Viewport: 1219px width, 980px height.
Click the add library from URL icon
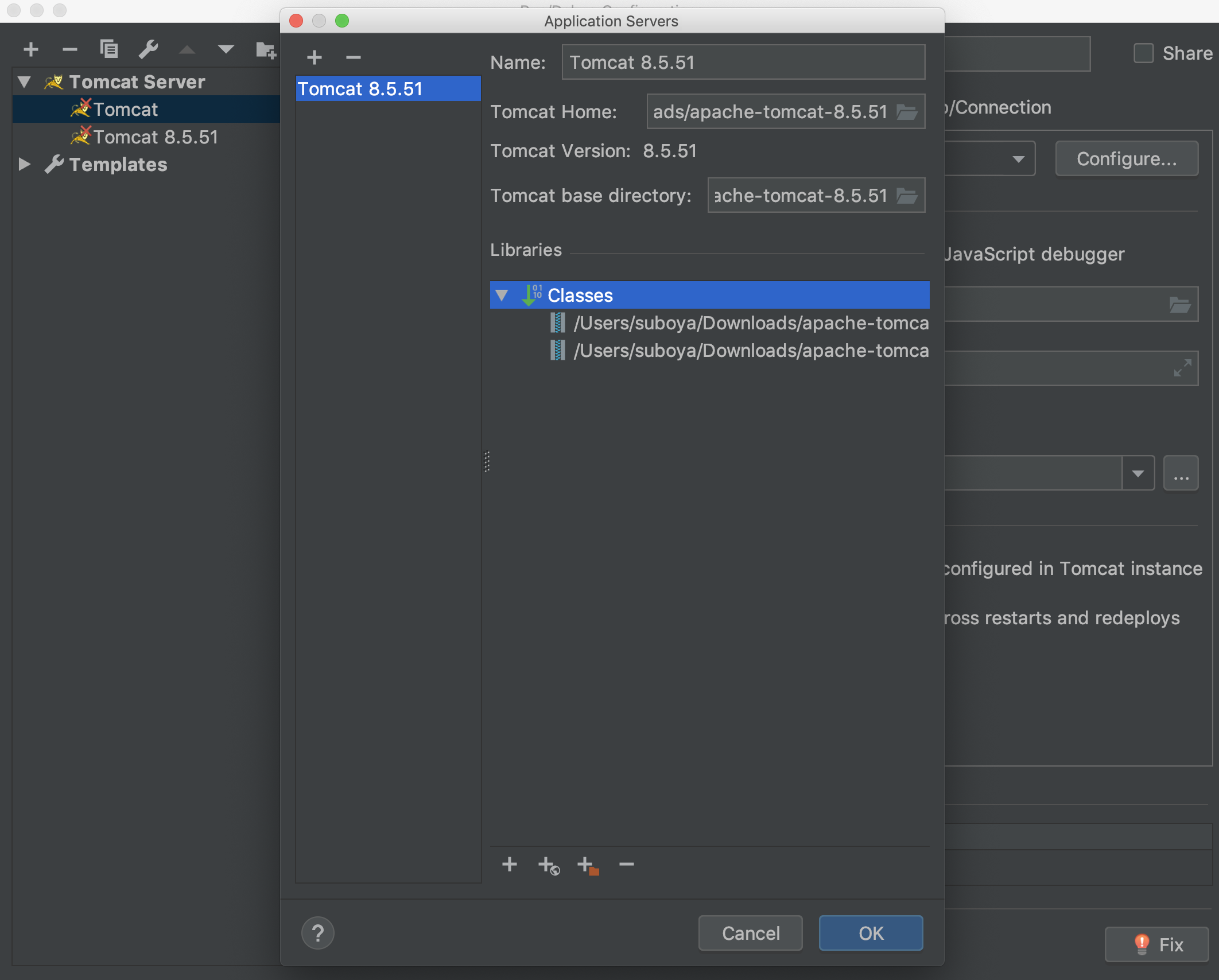point(549,865)
